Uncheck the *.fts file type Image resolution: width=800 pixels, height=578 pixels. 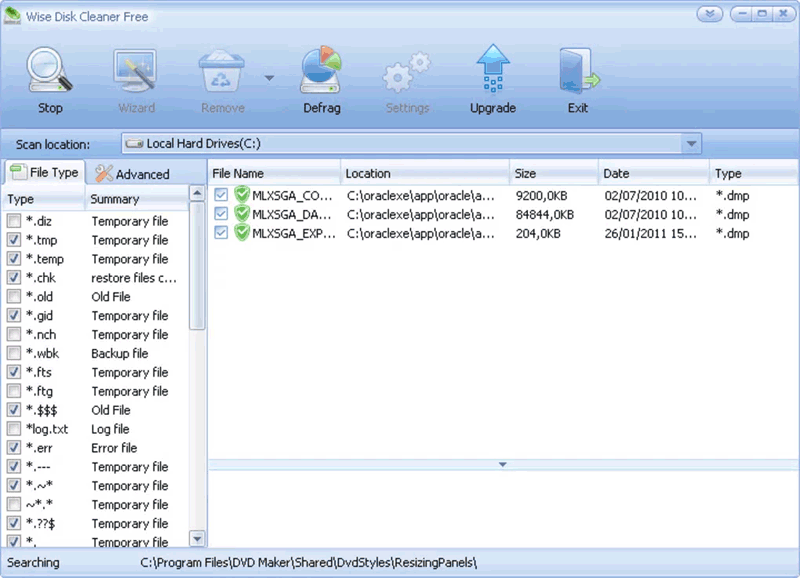(x=14, y=372)
